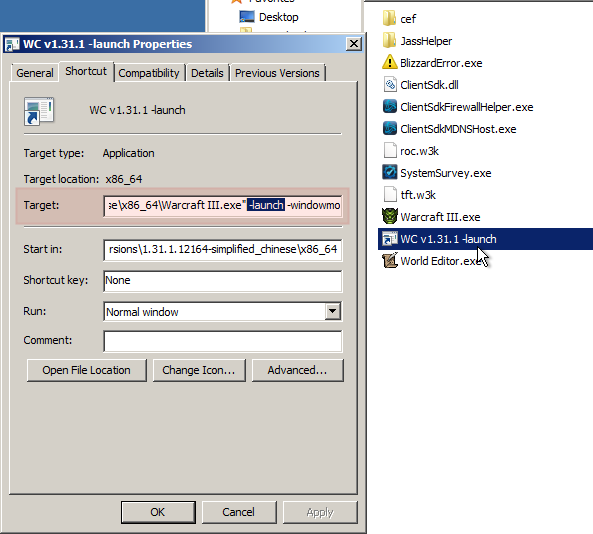
Task: Click the highlighted -launch text in Target
Action: pos(266,205)
